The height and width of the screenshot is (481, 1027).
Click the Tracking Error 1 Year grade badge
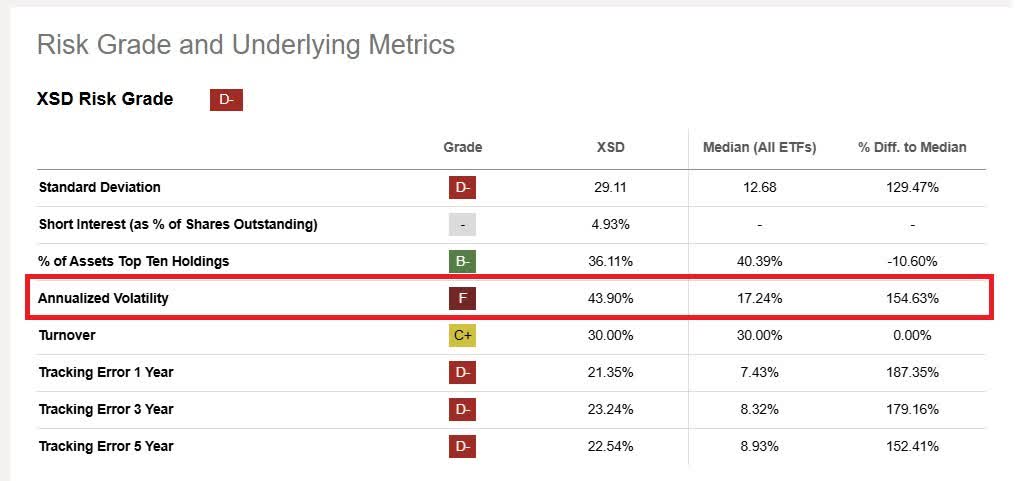tap(462, 372)
